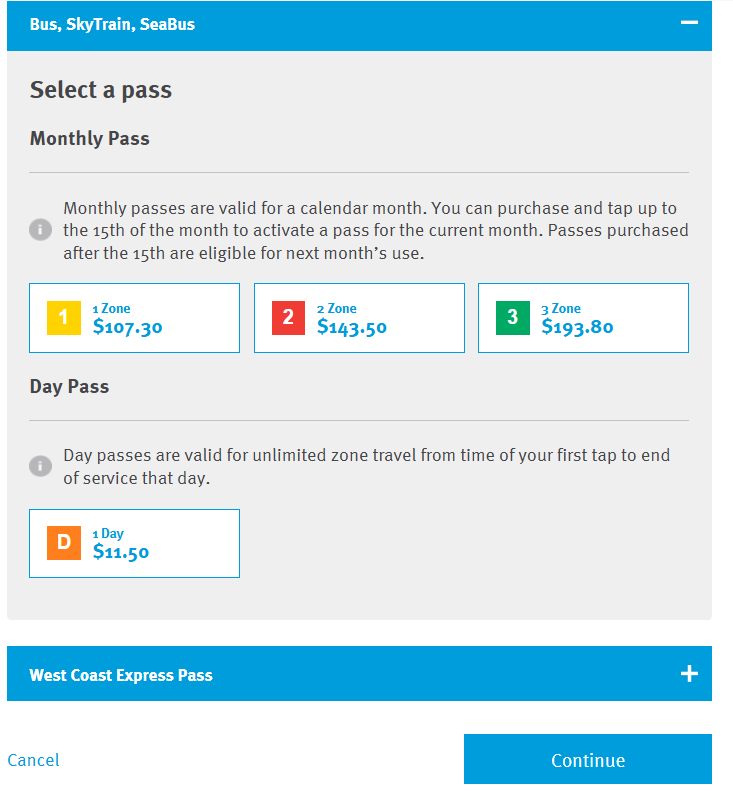This screenshot has width=733, height=797.
Task: Expand the West Coast Express Pass header
Action: click(121, 675)
